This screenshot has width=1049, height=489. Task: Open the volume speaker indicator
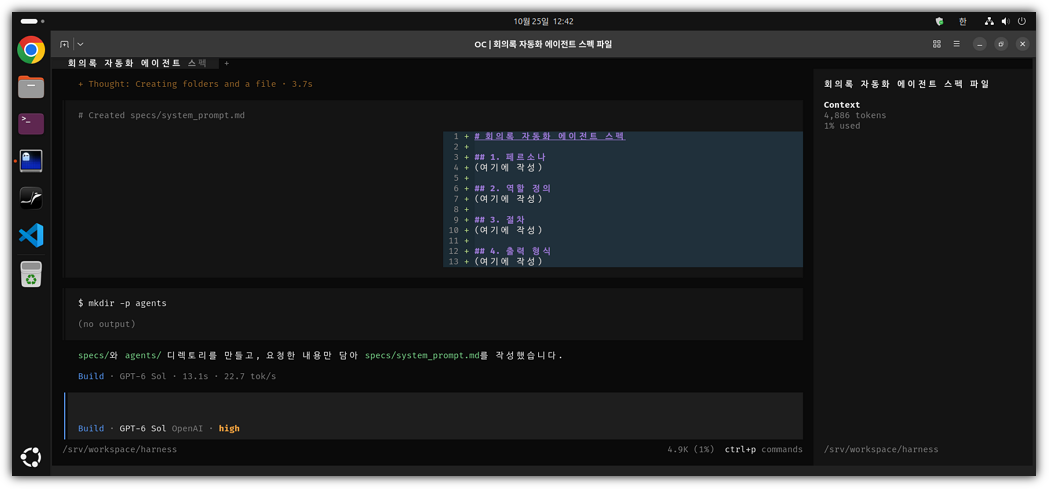pyautogui.click(x=1007, y=21)
